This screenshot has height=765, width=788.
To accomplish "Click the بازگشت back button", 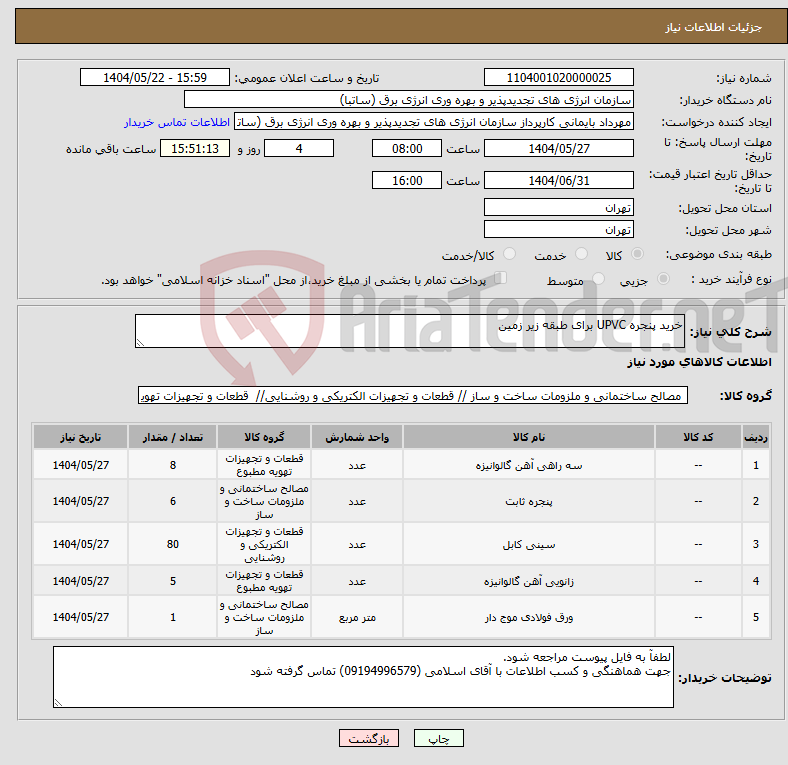I will click(369, 738).
